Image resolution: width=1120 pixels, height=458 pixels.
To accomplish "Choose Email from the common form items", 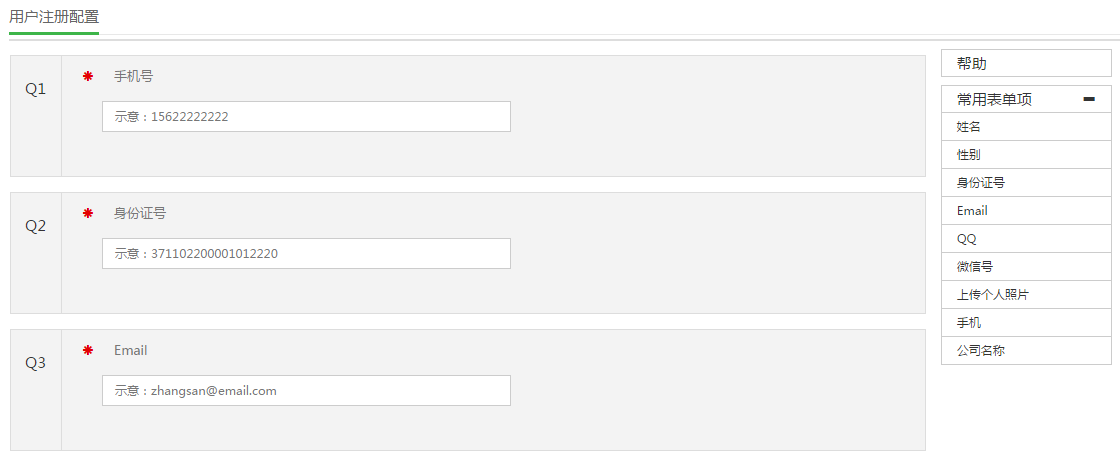I will pos(1025,211).
